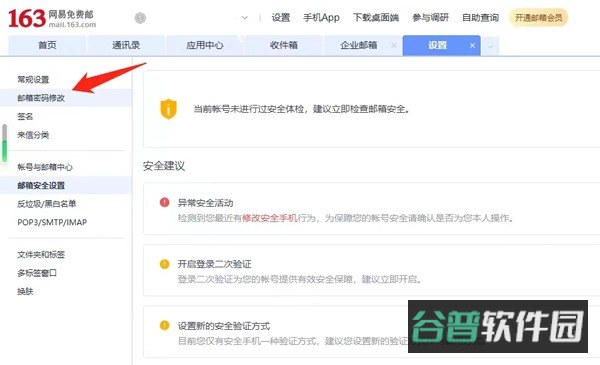Expand the tab list dropdown arrow
Image resolution: width=600 pixels, height=365 pixels.
pyautogui.click(x=490, y=46)
